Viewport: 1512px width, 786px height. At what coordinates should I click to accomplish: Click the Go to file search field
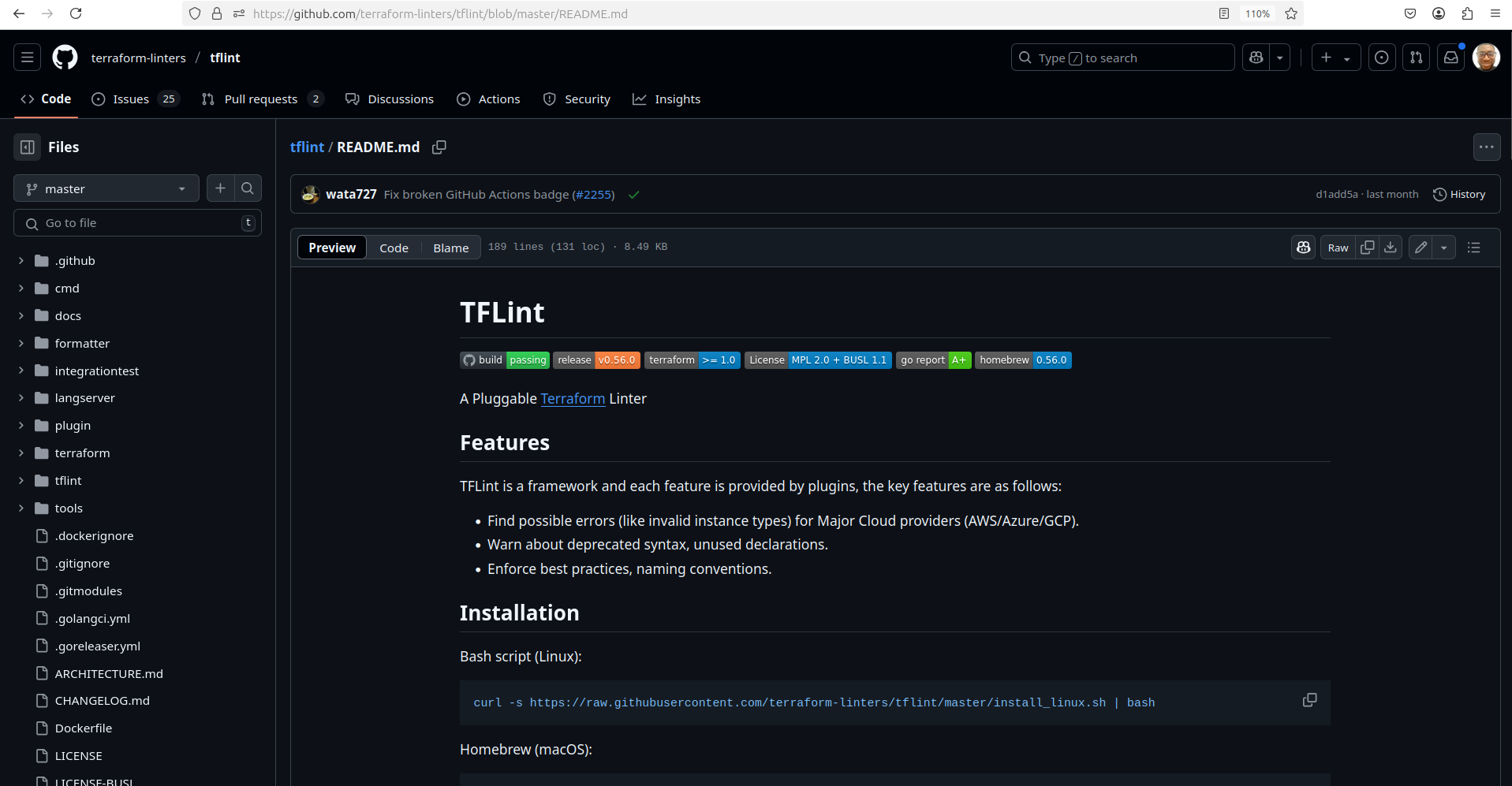[138, 223]
